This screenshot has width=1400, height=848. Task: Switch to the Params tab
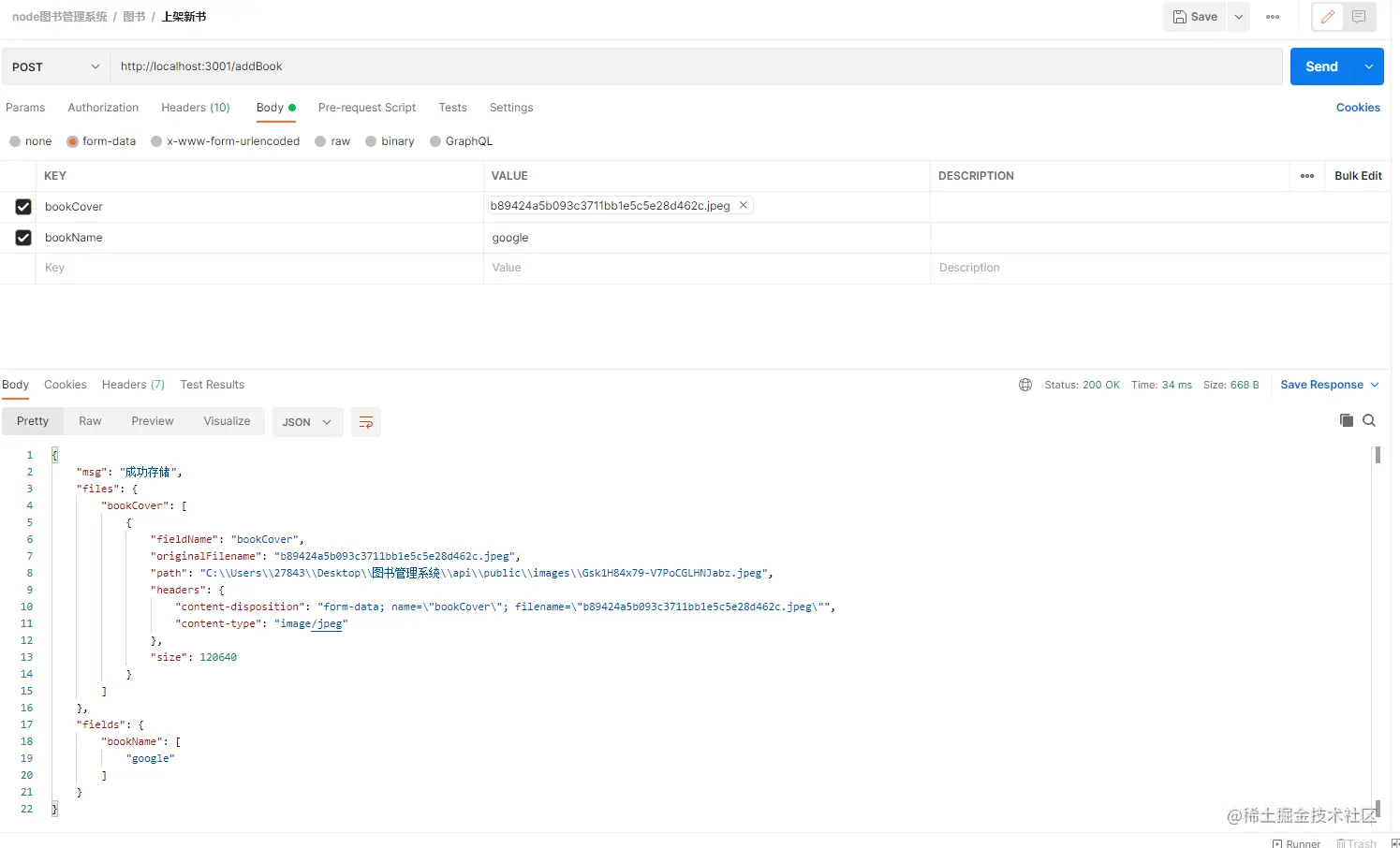[25, 108]
